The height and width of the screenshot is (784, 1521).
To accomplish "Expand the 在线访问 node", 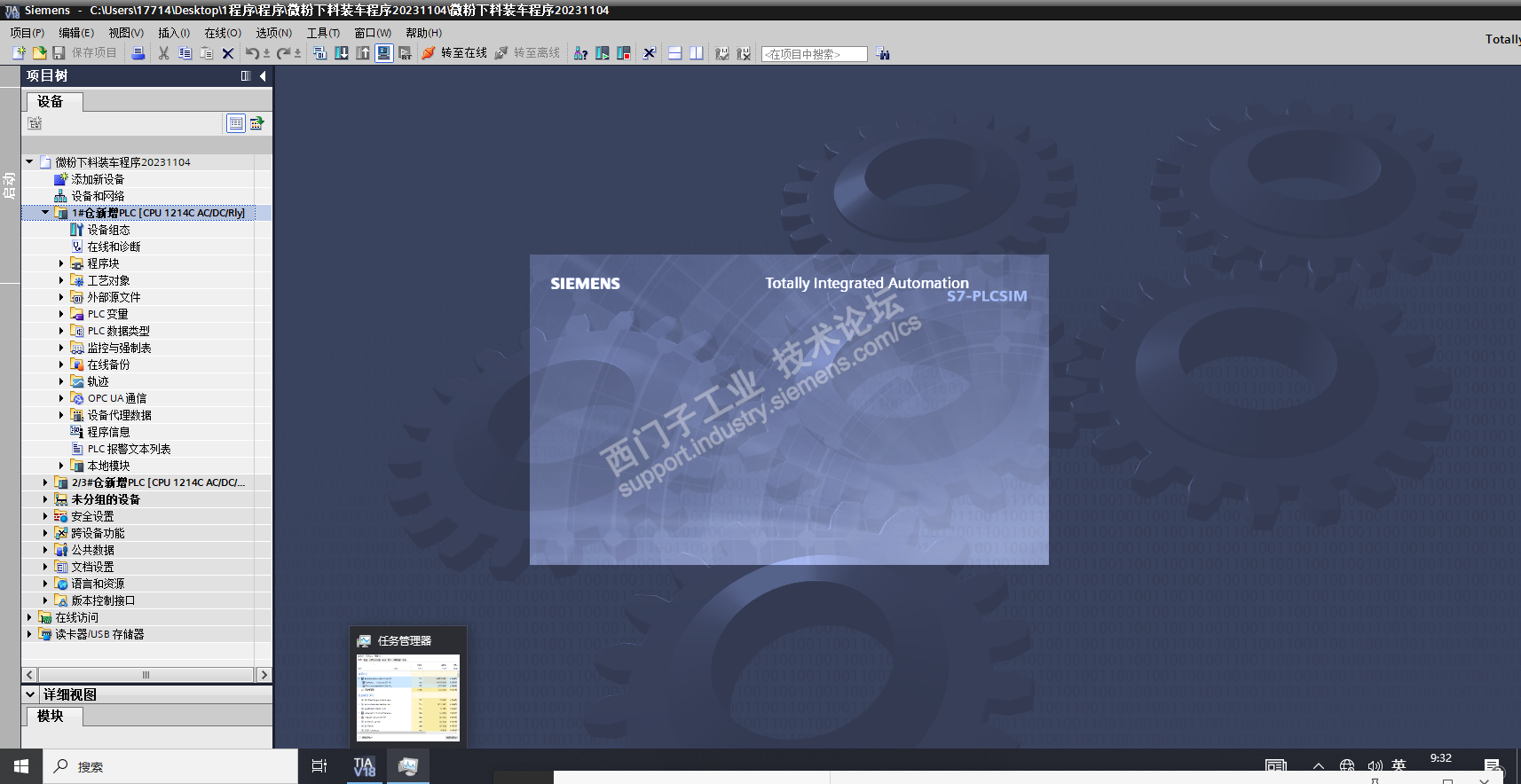I will (x=29, y=617).
